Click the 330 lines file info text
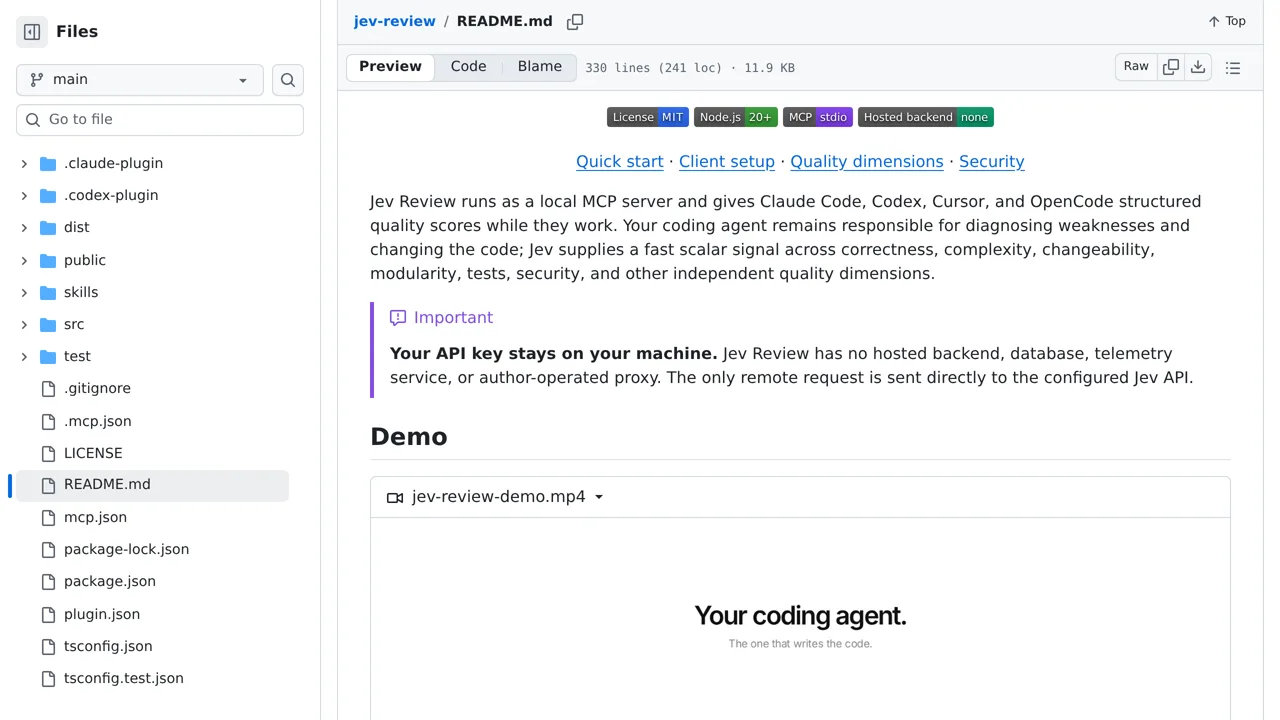Viewport: 1280px width, 720px height. (x=690, y=68)
